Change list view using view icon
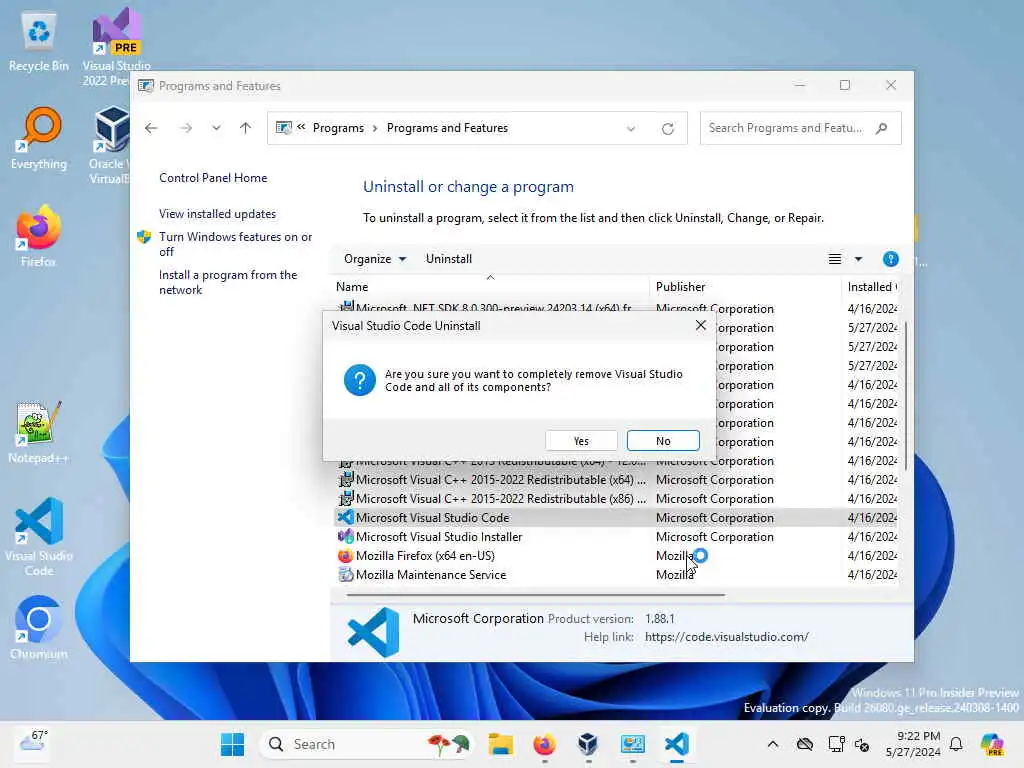1024x768 pixels. tap(835, 259)
